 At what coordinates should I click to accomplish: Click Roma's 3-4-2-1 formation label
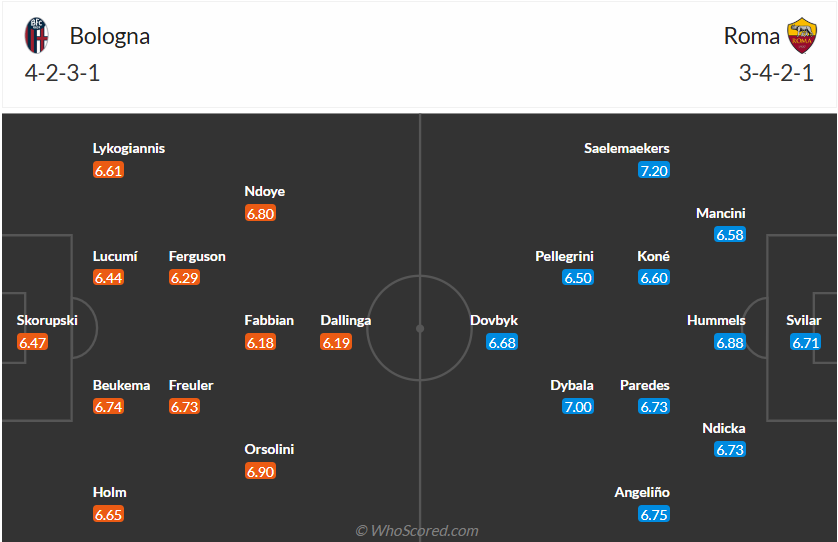(x=776, y=73)
